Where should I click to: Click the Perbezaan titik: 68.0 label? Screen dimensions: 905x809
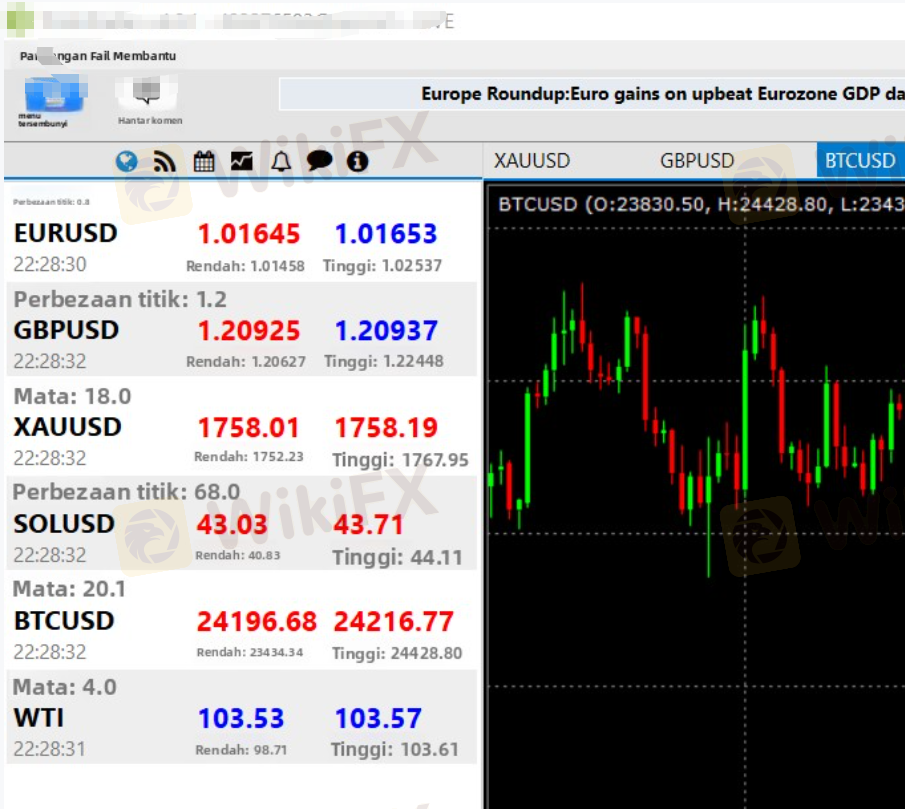pyautogui.click(x=126, y=492)
